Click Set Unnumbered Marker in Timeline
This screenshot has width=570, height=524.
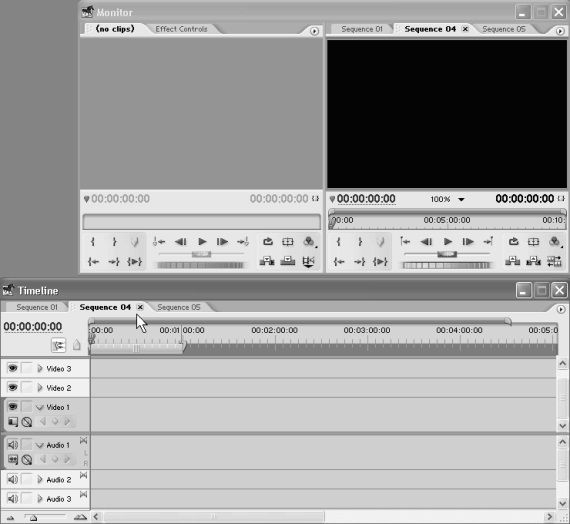click(x=76, y=345)
